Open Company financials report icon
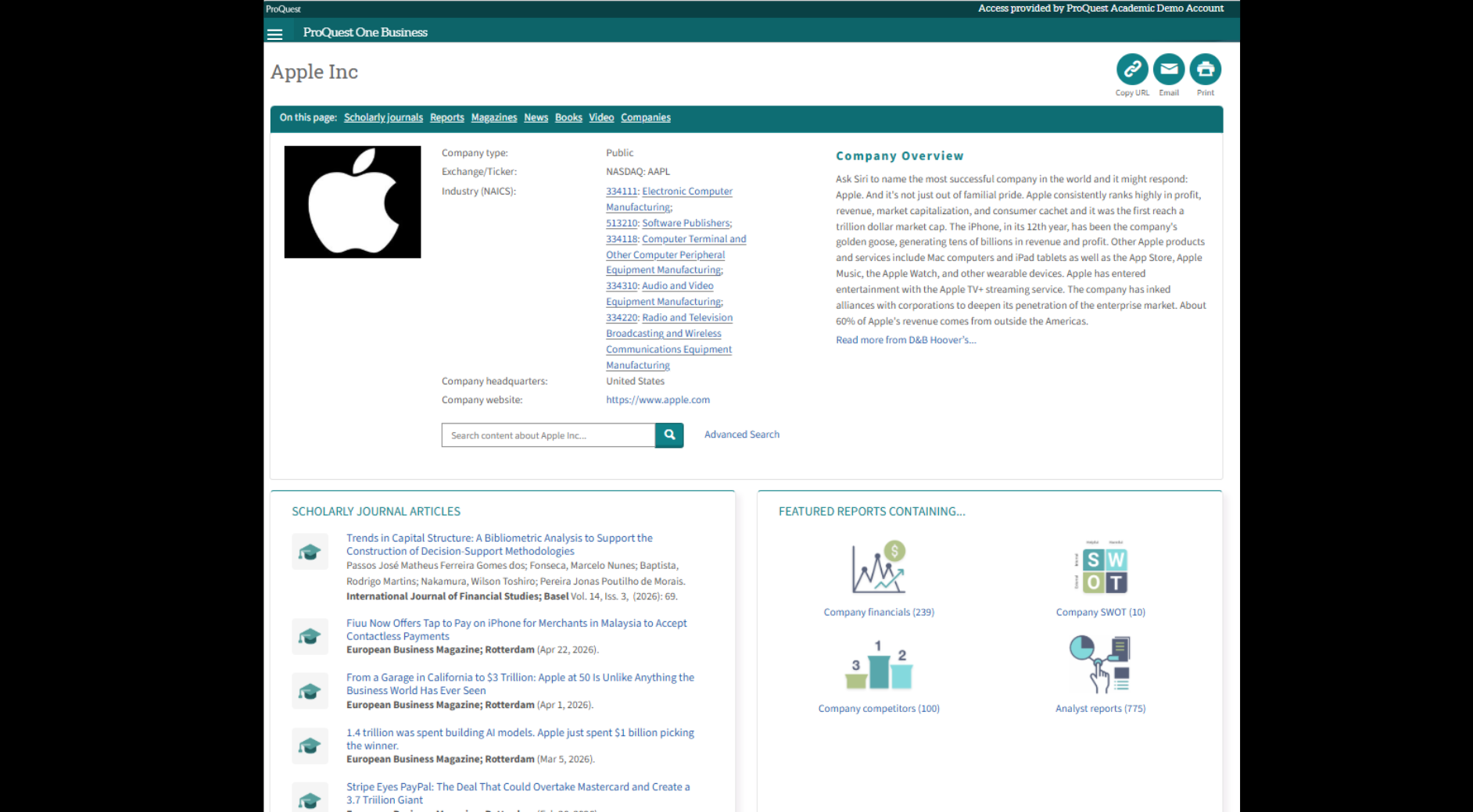Image resolution: width=1473 pixels, height=812 pixels. pyautogui.click(x=879, y=567)
